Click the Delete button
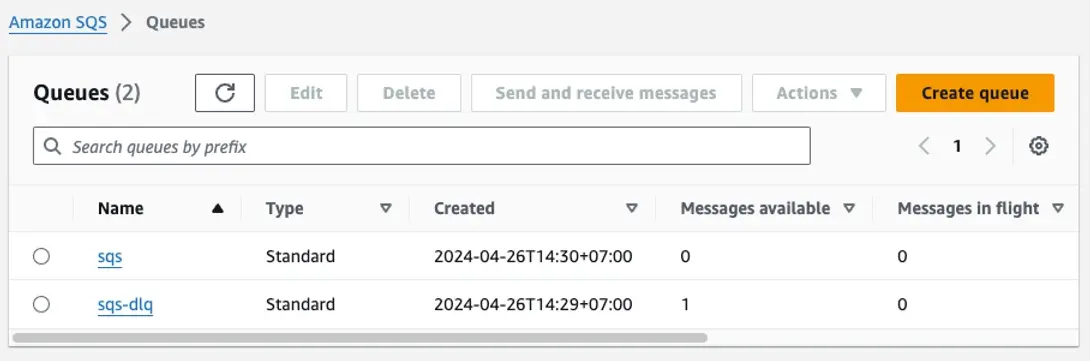 (x=409, y=93)
